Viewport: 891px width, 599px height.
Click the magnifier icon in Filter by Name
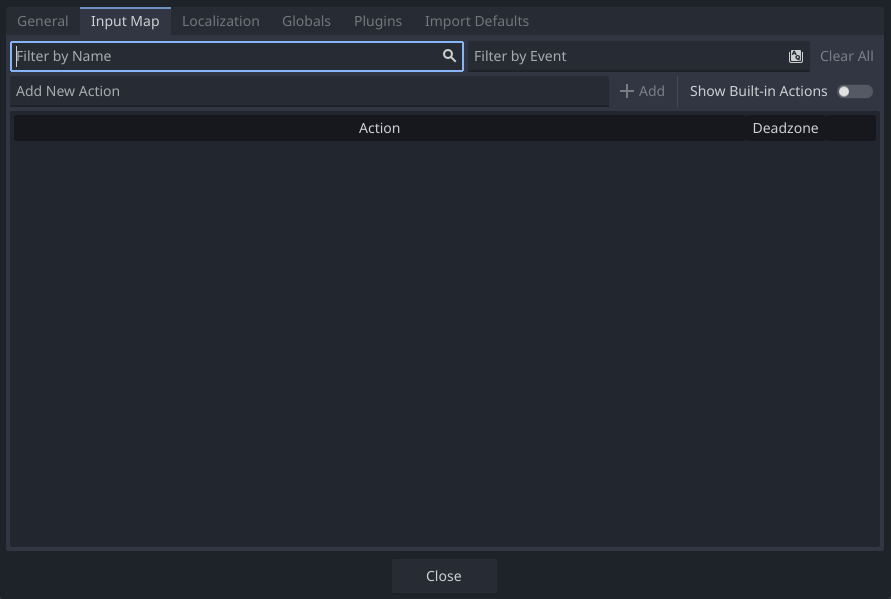pos(450,56)
